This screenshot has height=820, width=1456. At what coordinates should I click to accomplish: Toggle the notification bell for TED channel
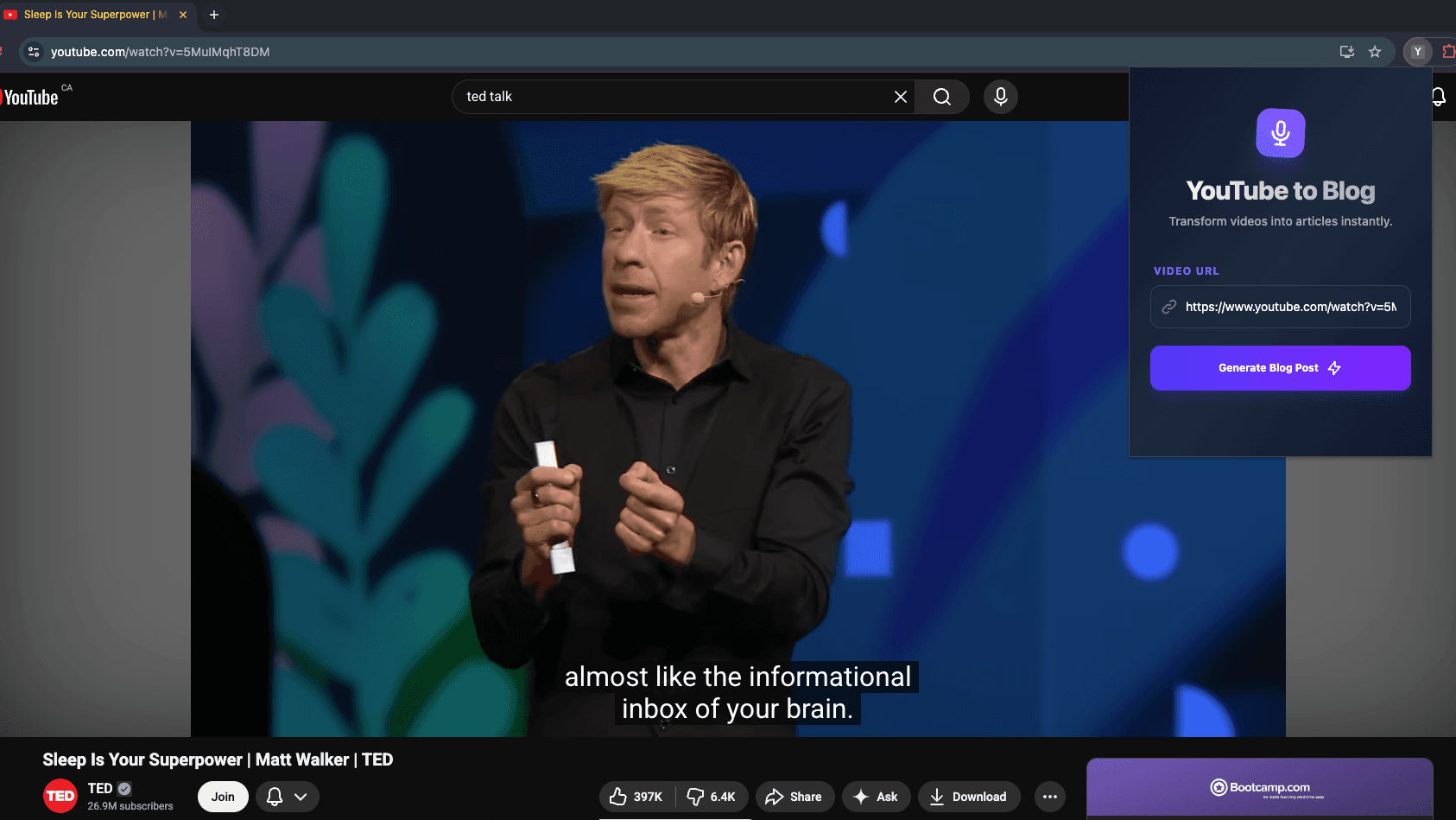pos(275,797)
